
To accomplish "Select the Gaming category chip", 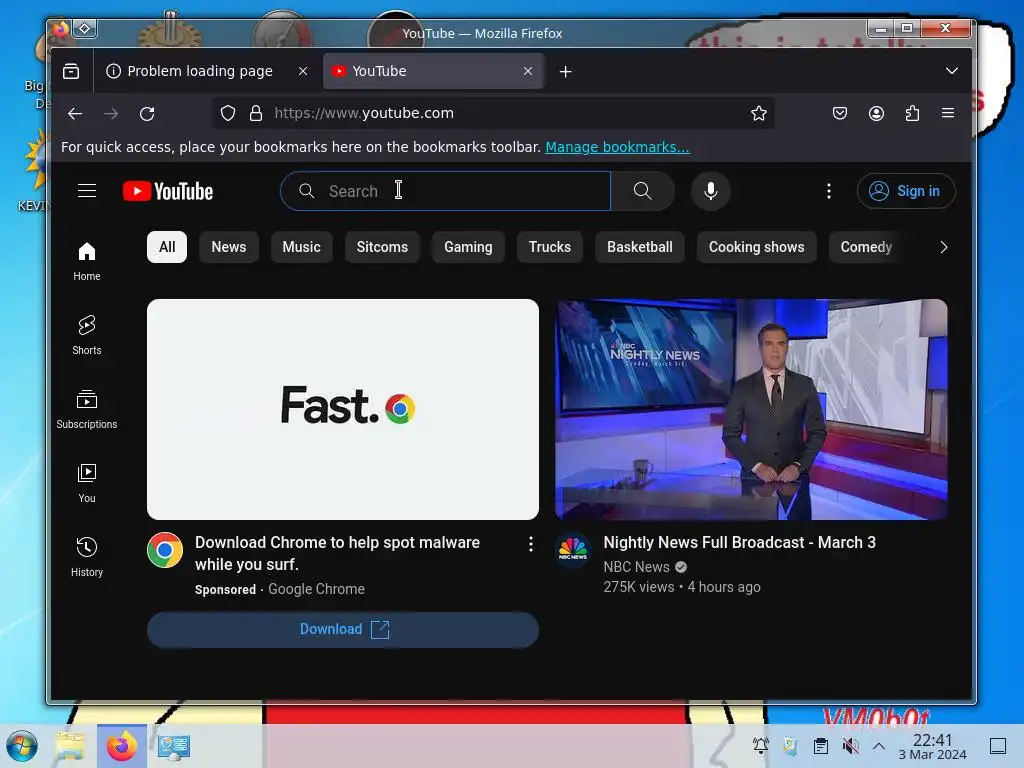I will point(468,247).
